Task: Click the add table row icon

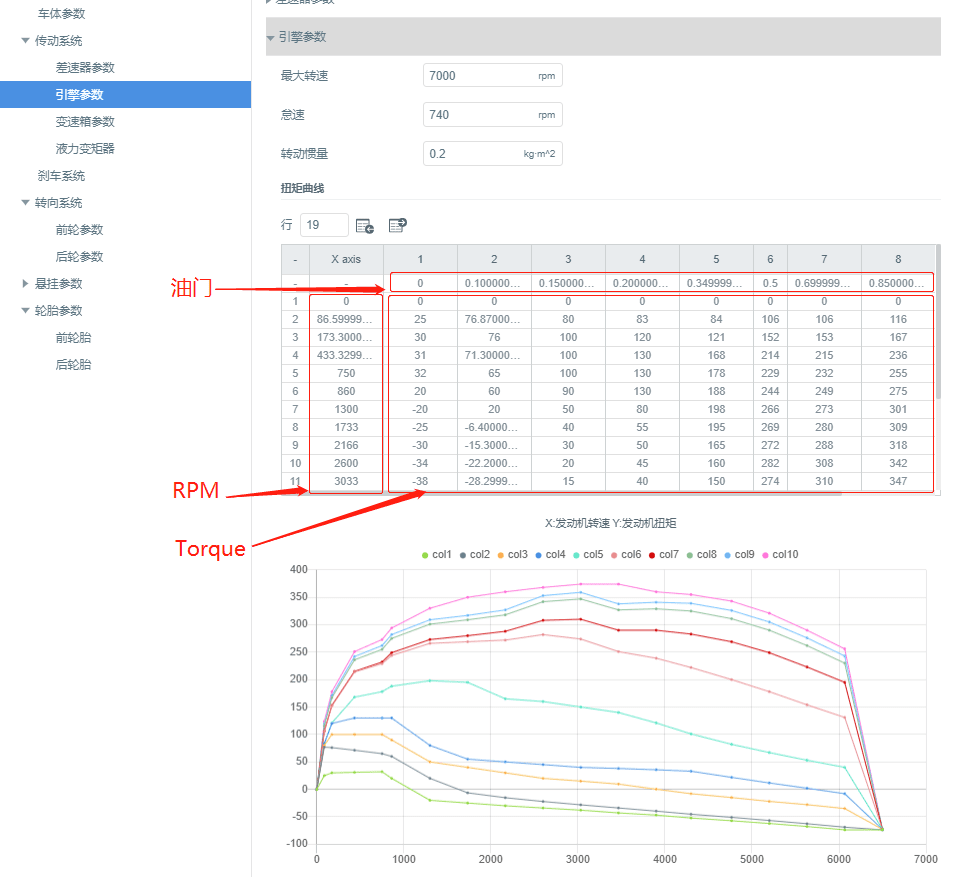Action: pyautogui.click(x=365, y=226)
